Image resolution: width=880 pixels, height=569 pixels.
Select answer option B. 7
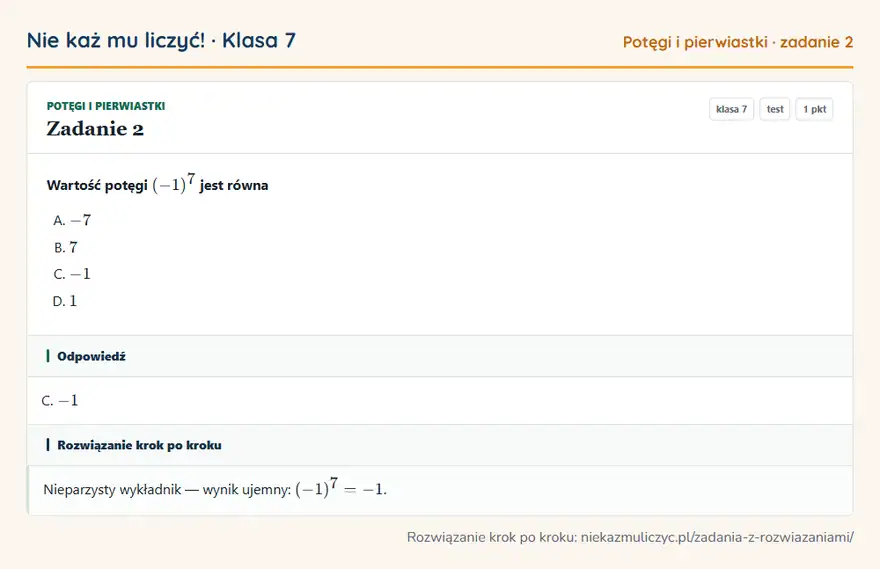[x=66, y=247]
